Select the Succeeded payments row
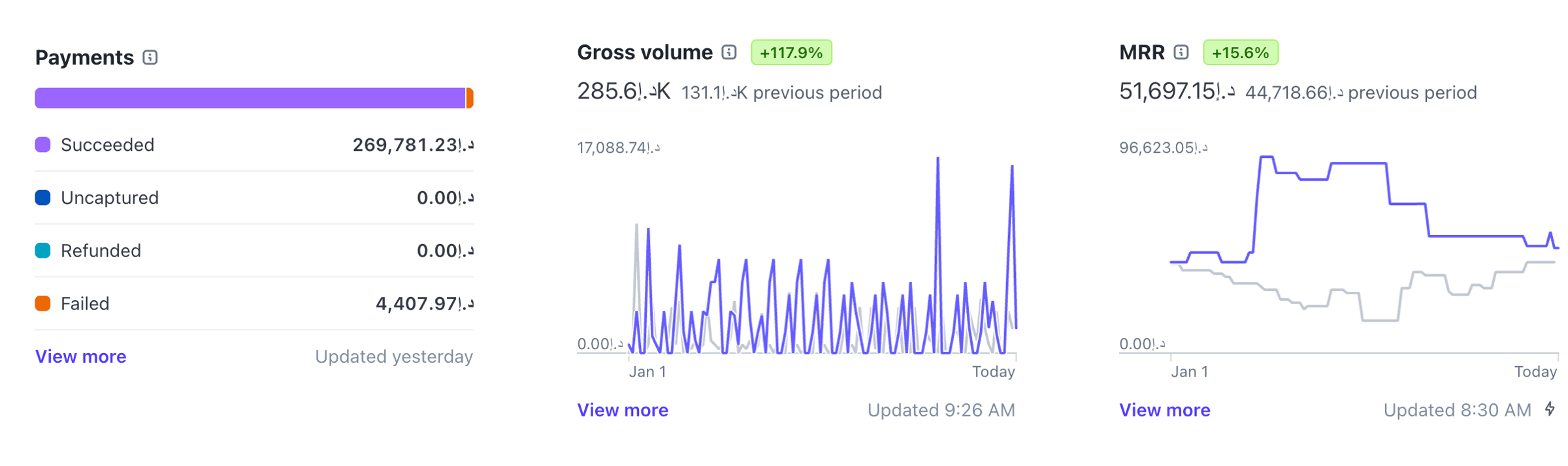Image resolution: width=1568 pixels, height=466 pixels. [x=253, y=145]
